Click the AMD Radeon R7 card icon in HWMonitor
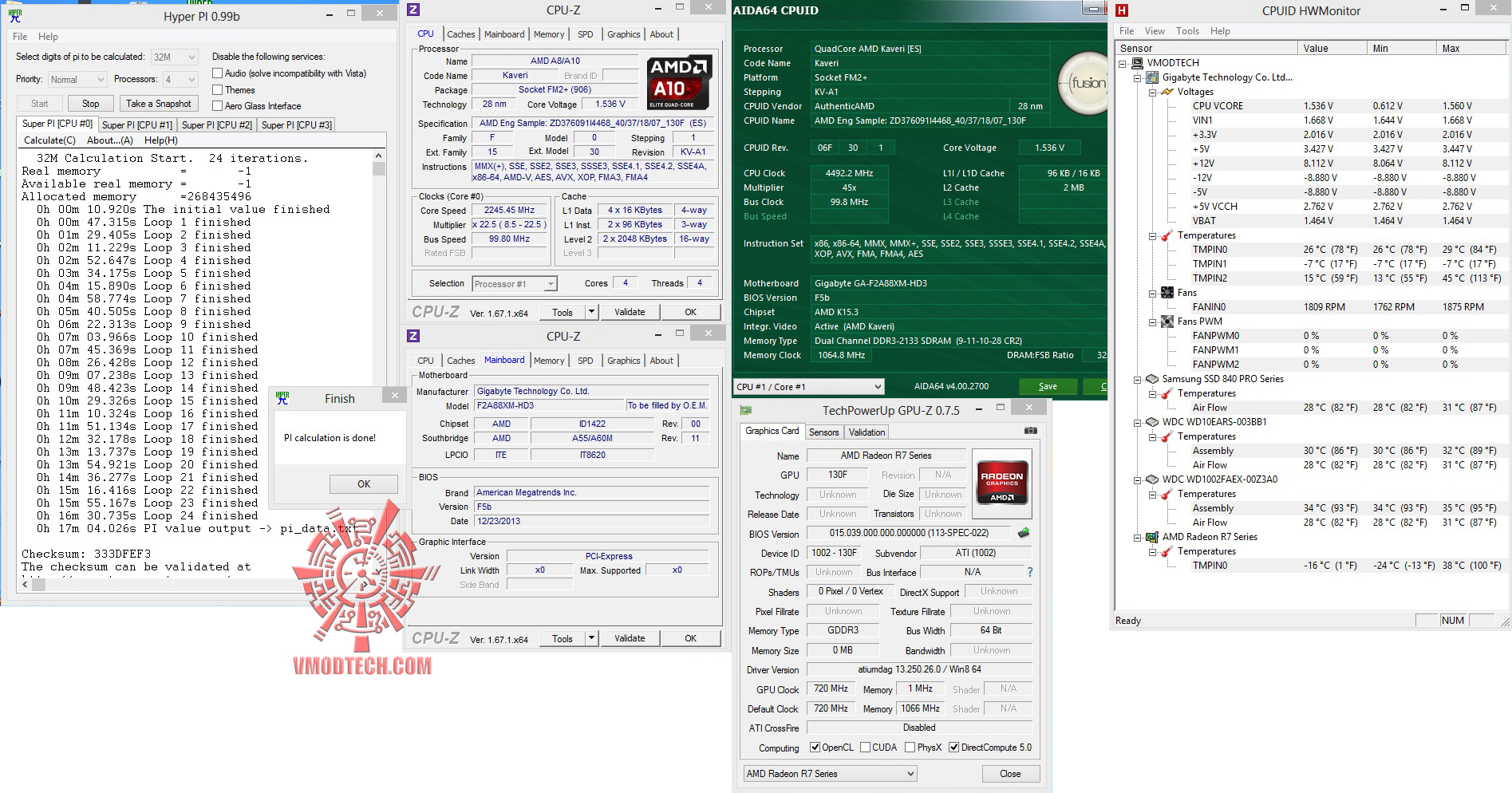The height and width of the screenshot is (793, 1512). [1152, 537]
